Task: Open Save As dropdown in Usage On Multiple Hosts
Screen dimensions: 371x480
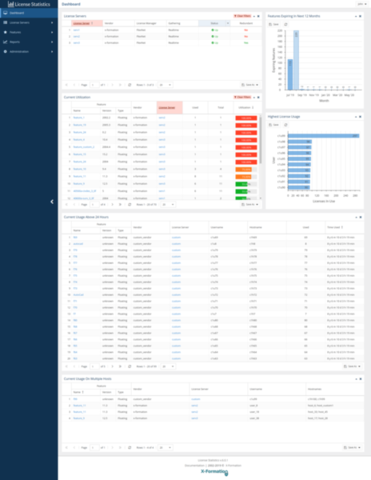Action: tap(352, 448)
